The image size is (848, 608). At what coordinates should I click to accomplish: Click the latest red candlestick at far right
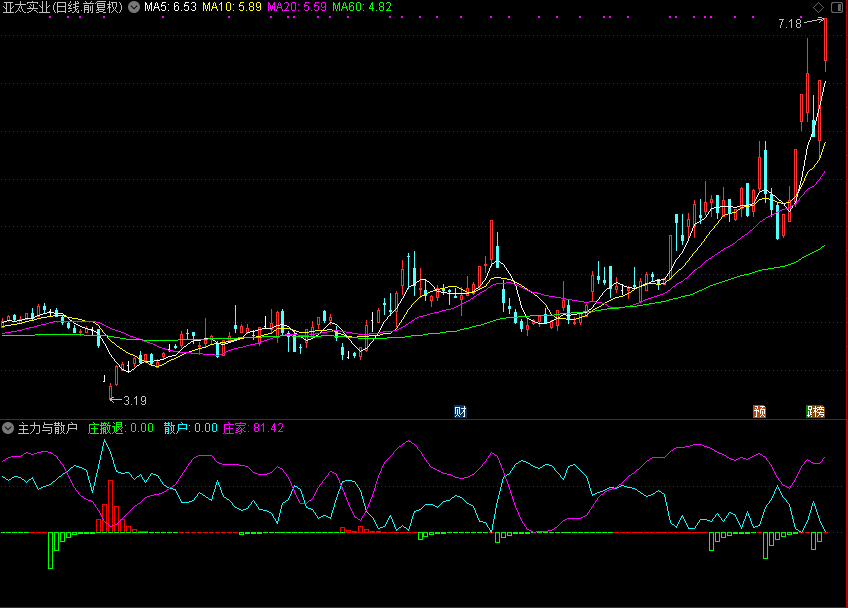825,40
